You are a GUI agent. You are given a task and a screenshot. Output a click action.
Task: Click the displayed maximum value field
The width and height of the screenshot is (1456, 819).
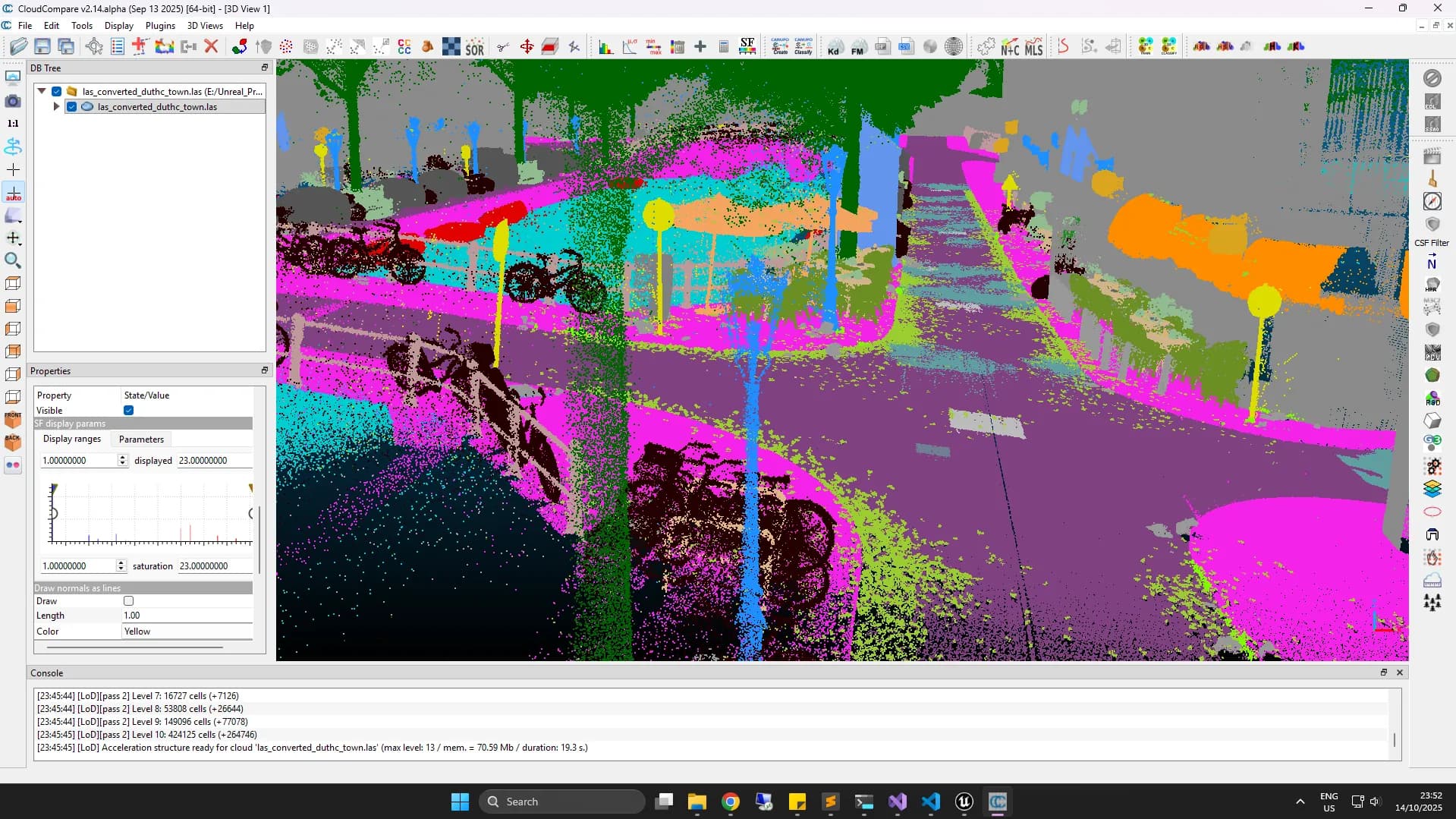pyautogui.click(x=214, y=461)
